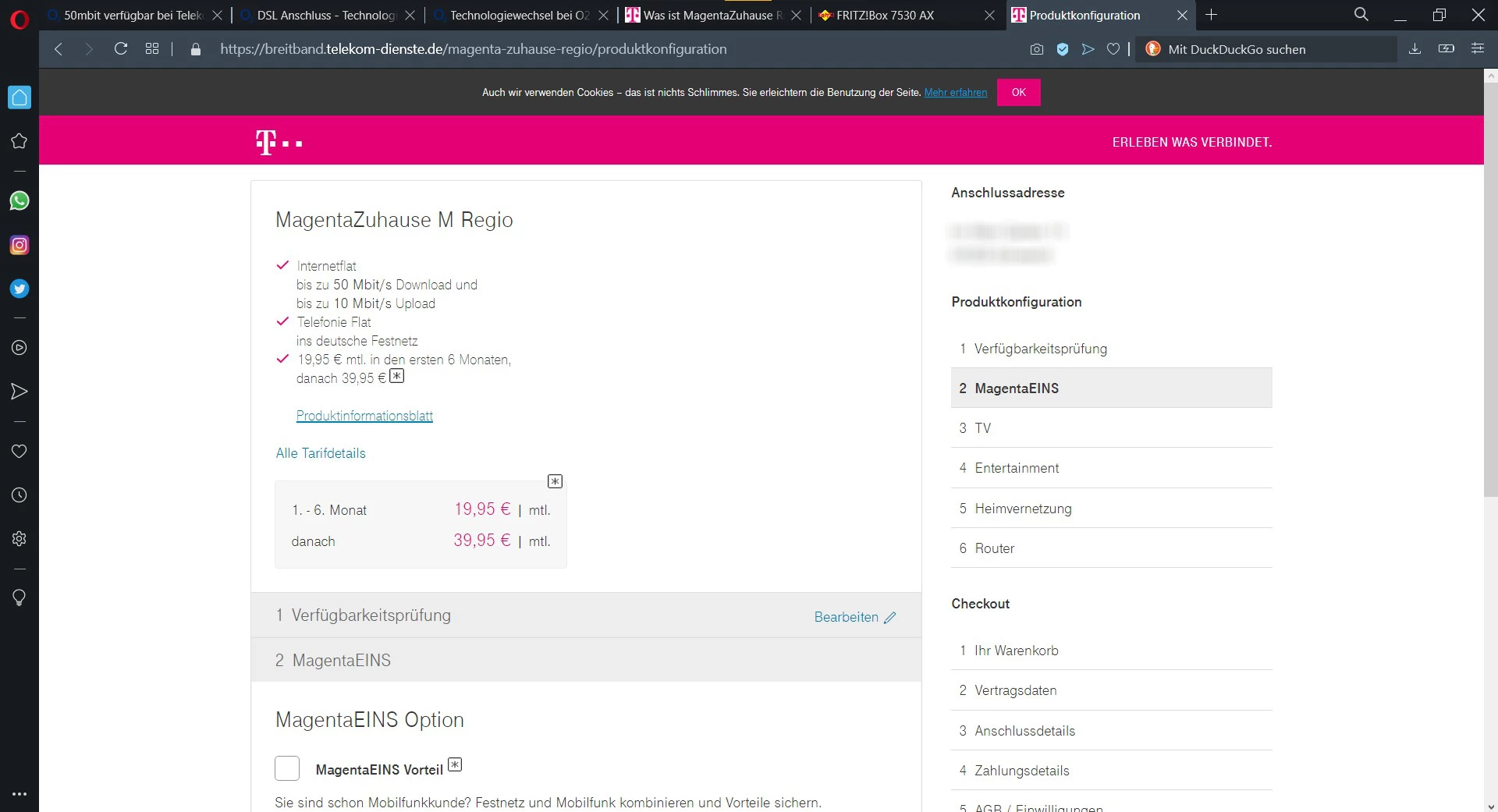Accept cookies with the OK button
This screenshot has height=812, width=1498.
point(1018,92)
